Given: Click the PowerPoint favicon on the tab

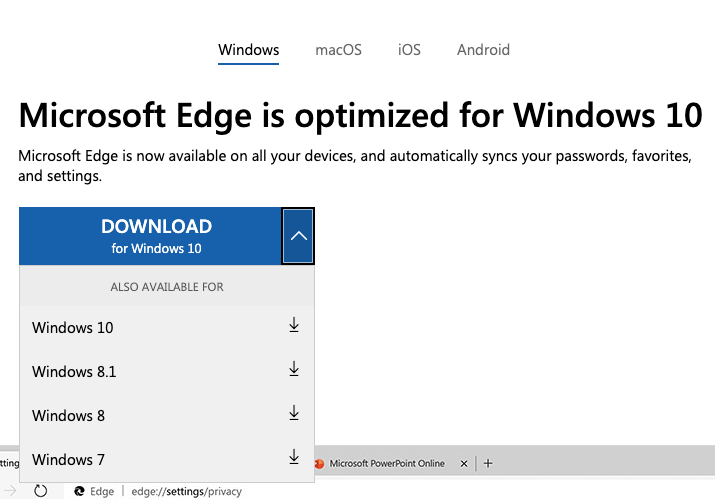Looking at the screenshot, I should (x=319, y=463).
